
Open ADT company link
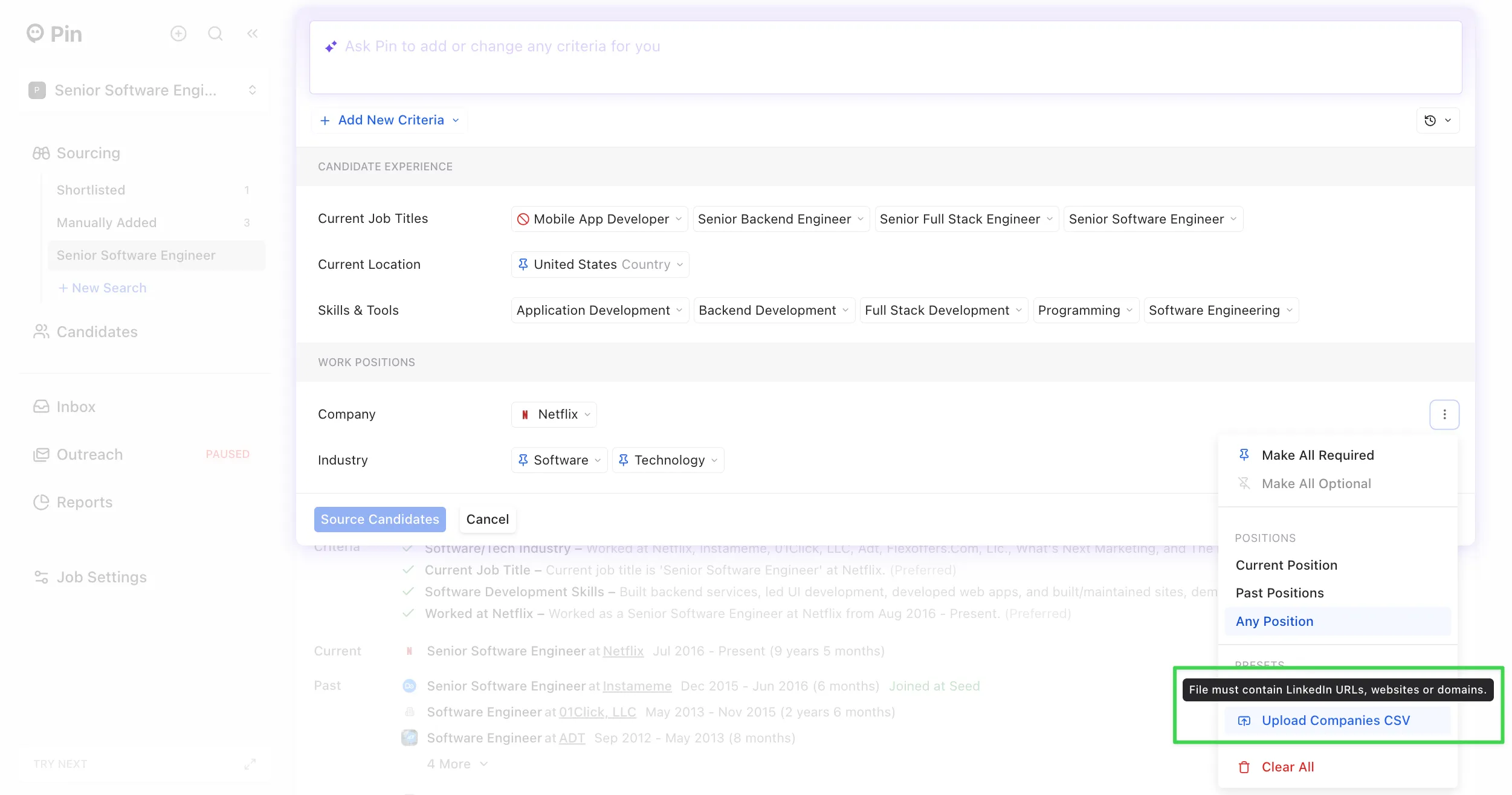point(572,738)
